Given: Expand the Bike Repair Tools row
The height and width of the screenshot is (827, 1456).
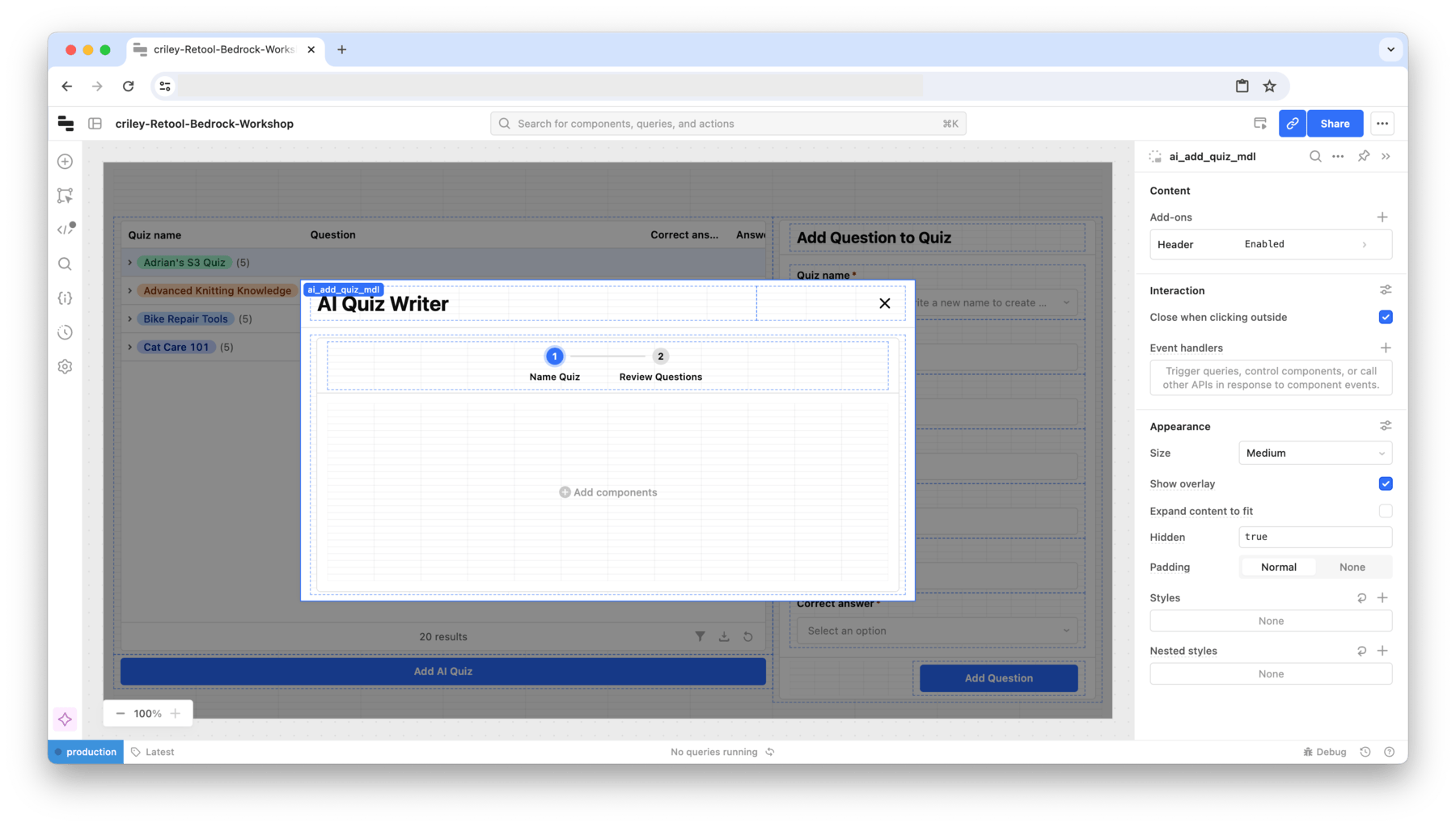Looking at the screenshot, I should pos(129,319).
